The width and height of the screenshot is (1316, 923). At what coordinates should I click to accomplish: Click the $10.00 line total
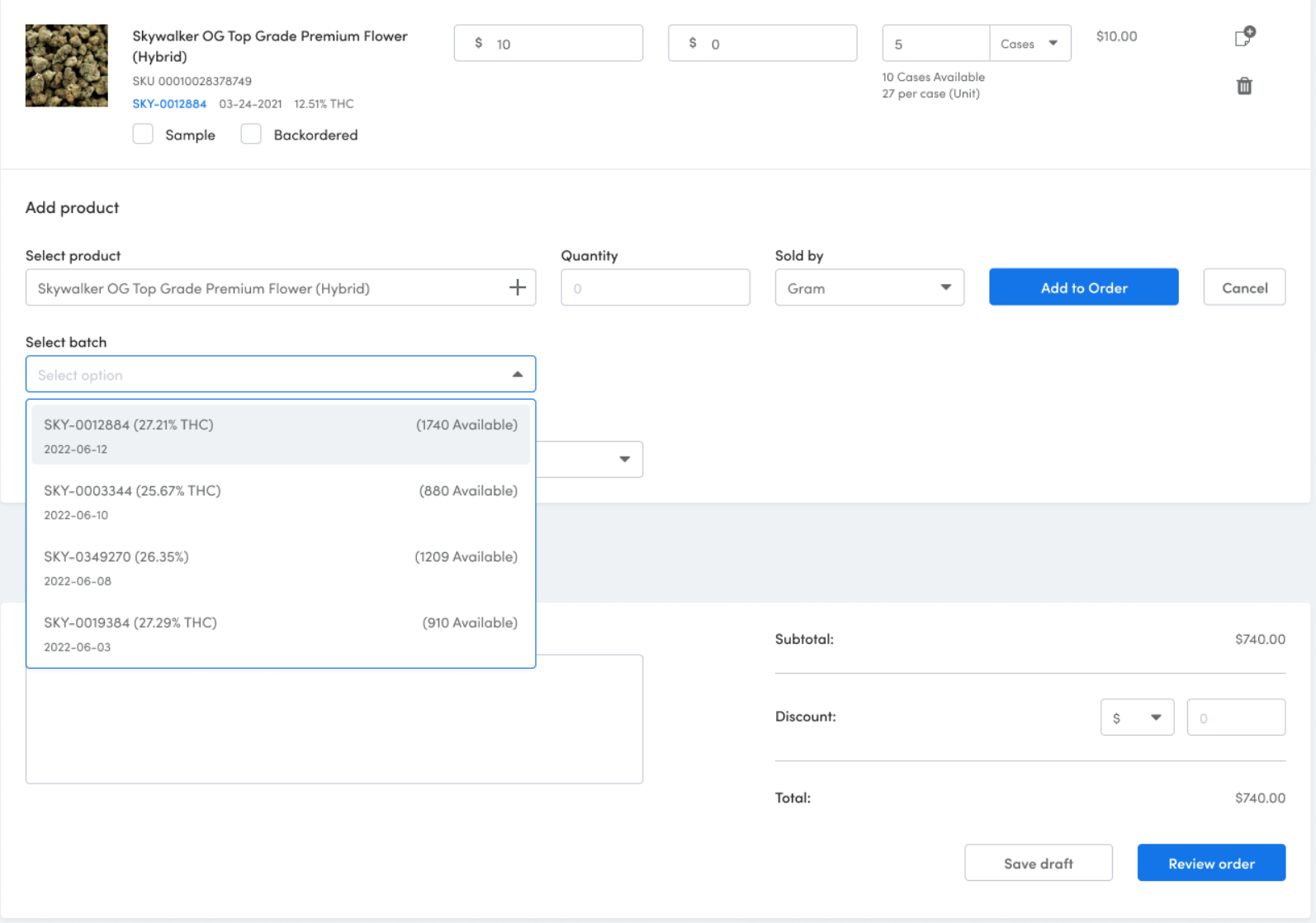tap(1116, 36)
